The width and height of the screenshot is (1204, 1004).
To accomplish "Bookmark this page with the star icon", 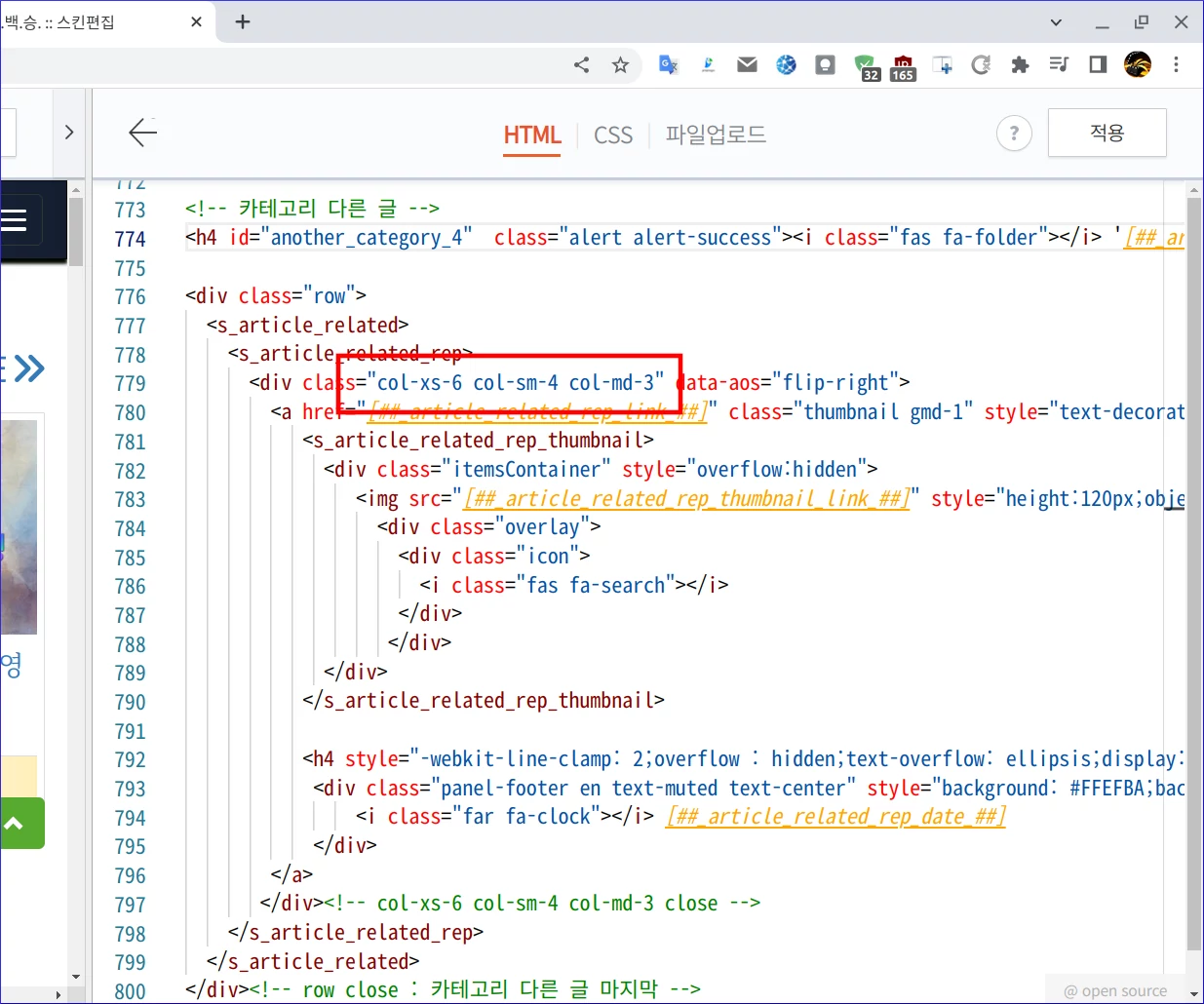I will point(620,65).
